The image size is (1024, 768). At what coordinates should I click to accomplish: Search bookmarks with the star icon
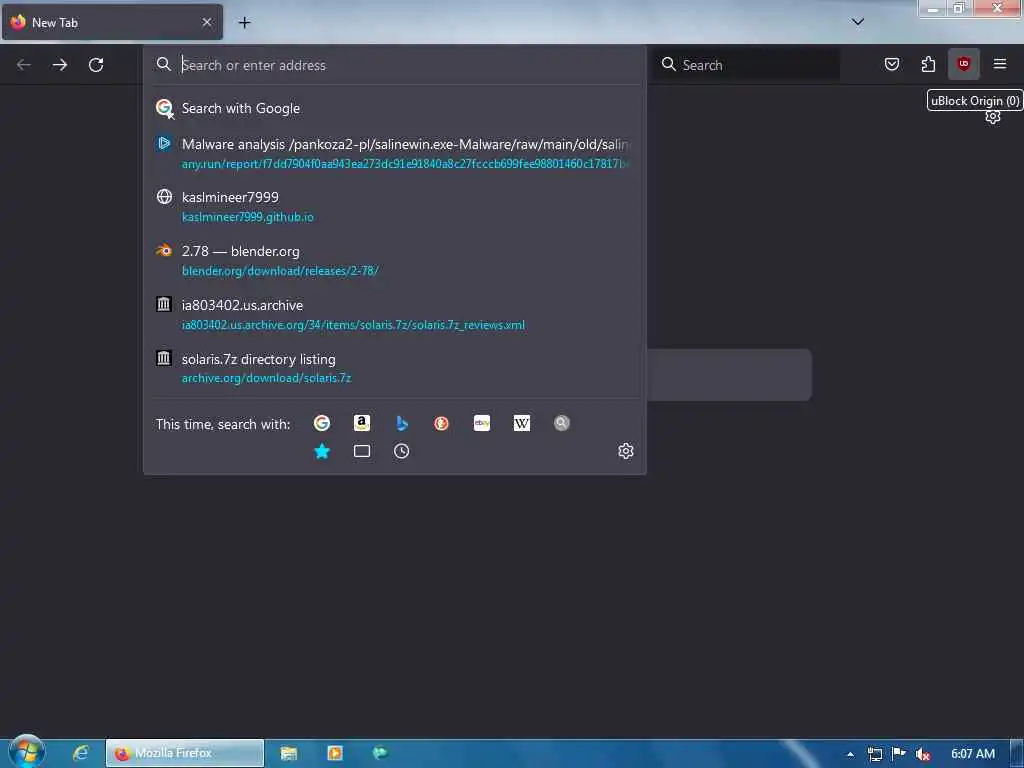click(322, 451)
